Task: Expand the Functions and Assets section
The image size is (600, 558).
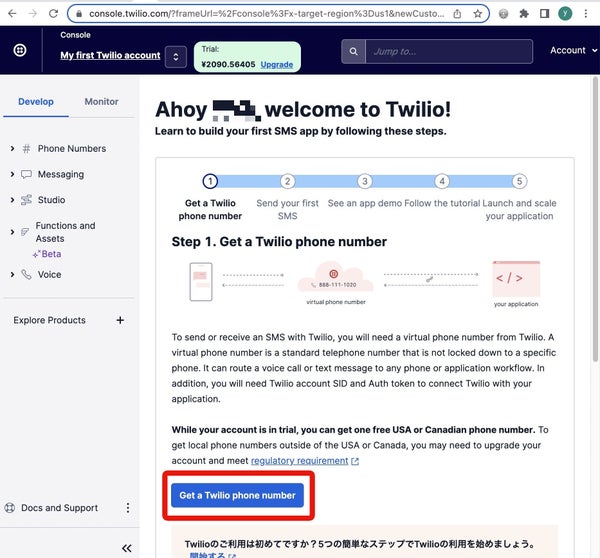Action: (12, 232)
